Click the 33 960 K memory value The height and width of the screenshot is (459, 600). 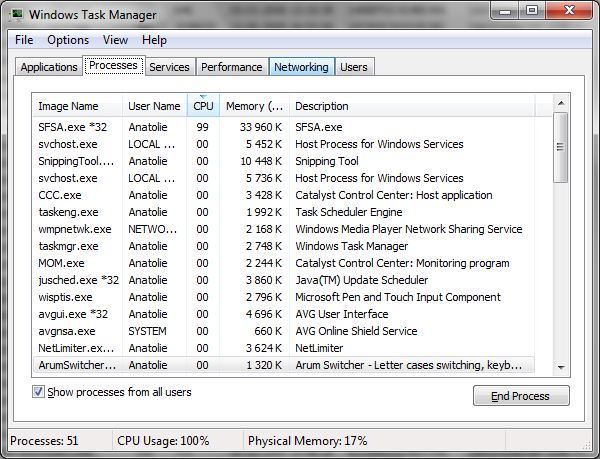pos(261,127)
